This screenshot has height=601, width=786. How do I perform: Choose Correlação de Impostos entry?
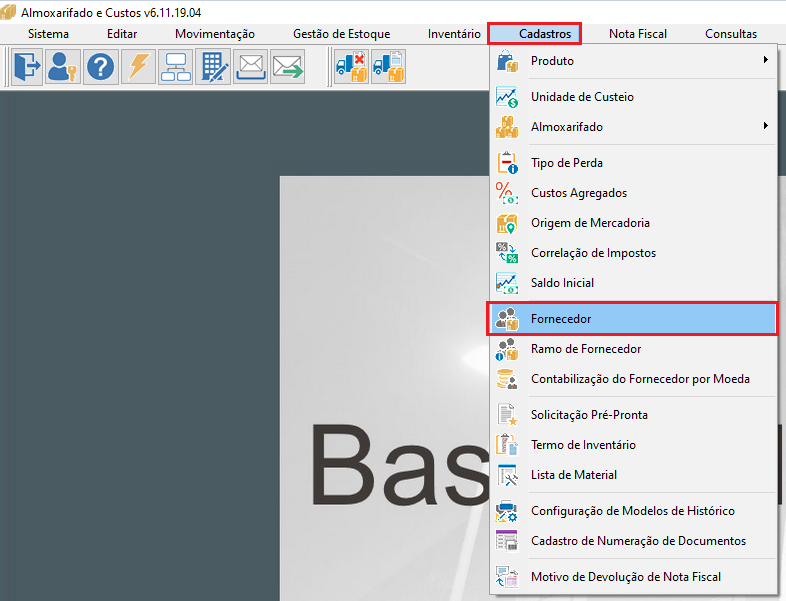pyautogui.click(x=633, y=253)
